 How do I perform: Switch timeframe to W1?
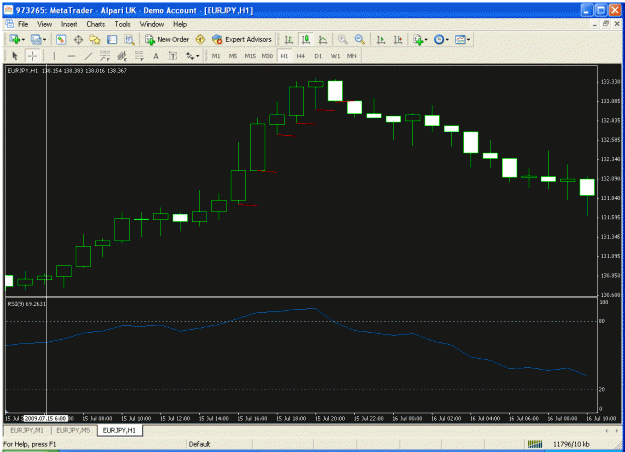coord(335,56)
